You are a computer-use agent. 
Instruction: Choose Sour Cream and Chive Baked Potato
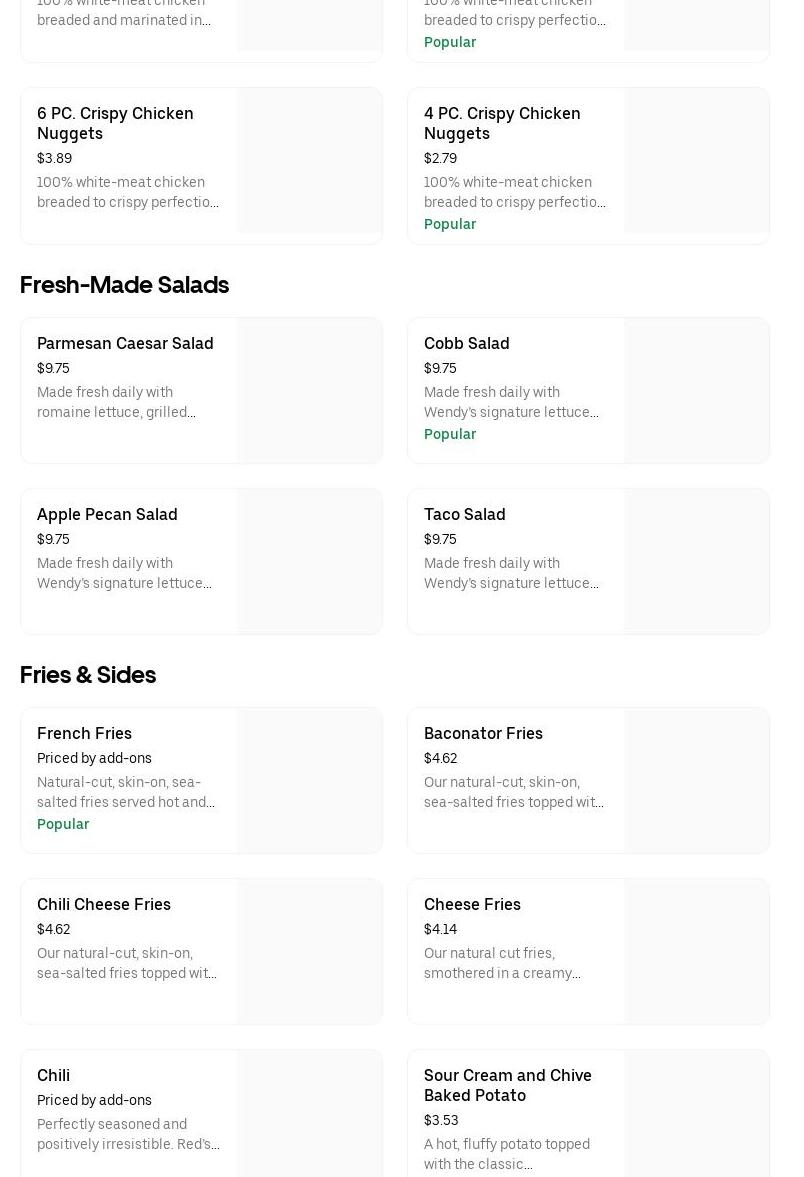[x=507, y=1085]
